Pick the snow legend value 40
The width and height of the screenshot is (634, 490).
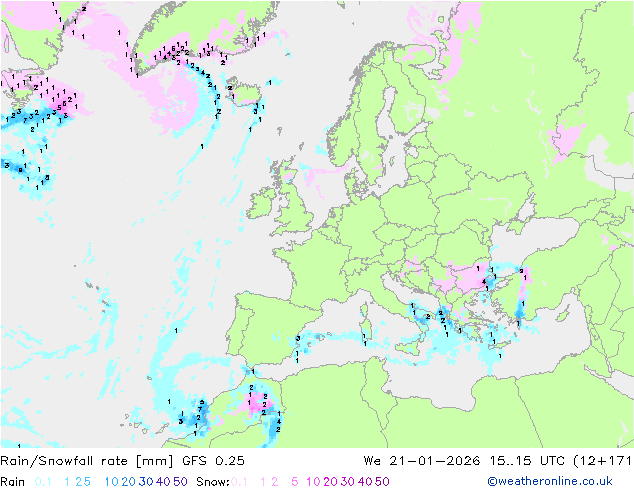pyautogui.click(x=365, y=482)
